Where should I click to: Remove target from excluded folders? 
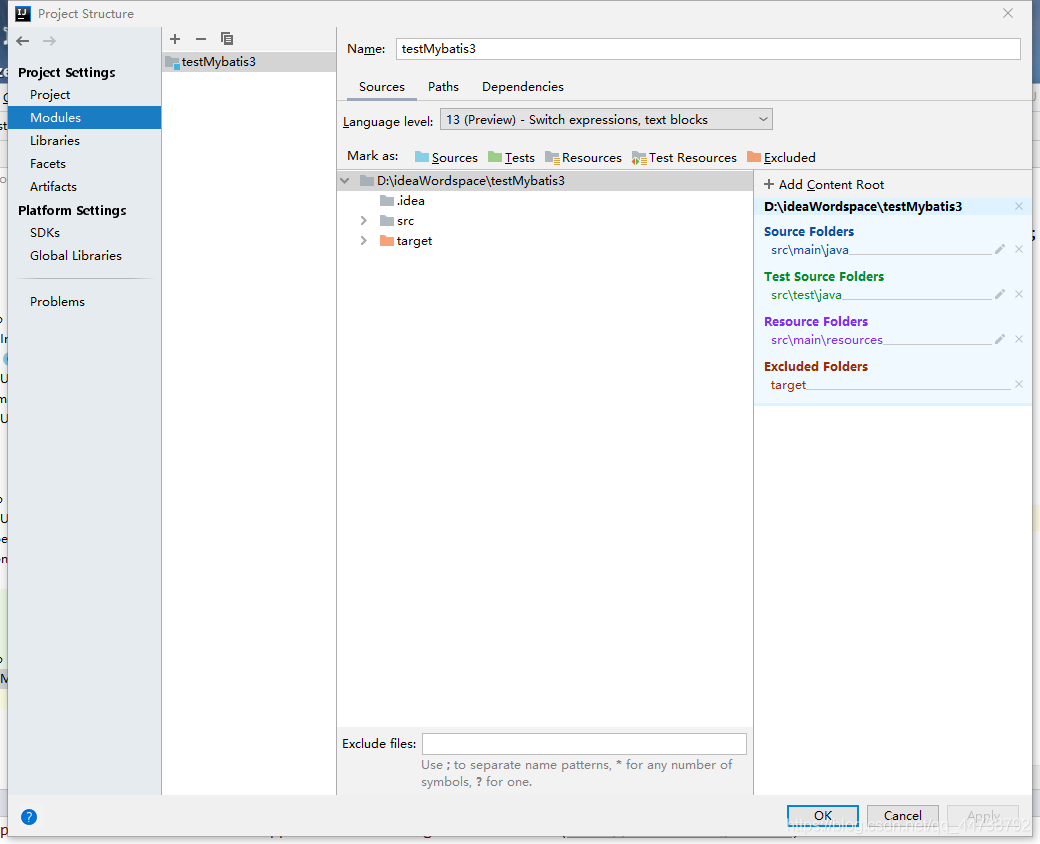tap(1019, 385)
